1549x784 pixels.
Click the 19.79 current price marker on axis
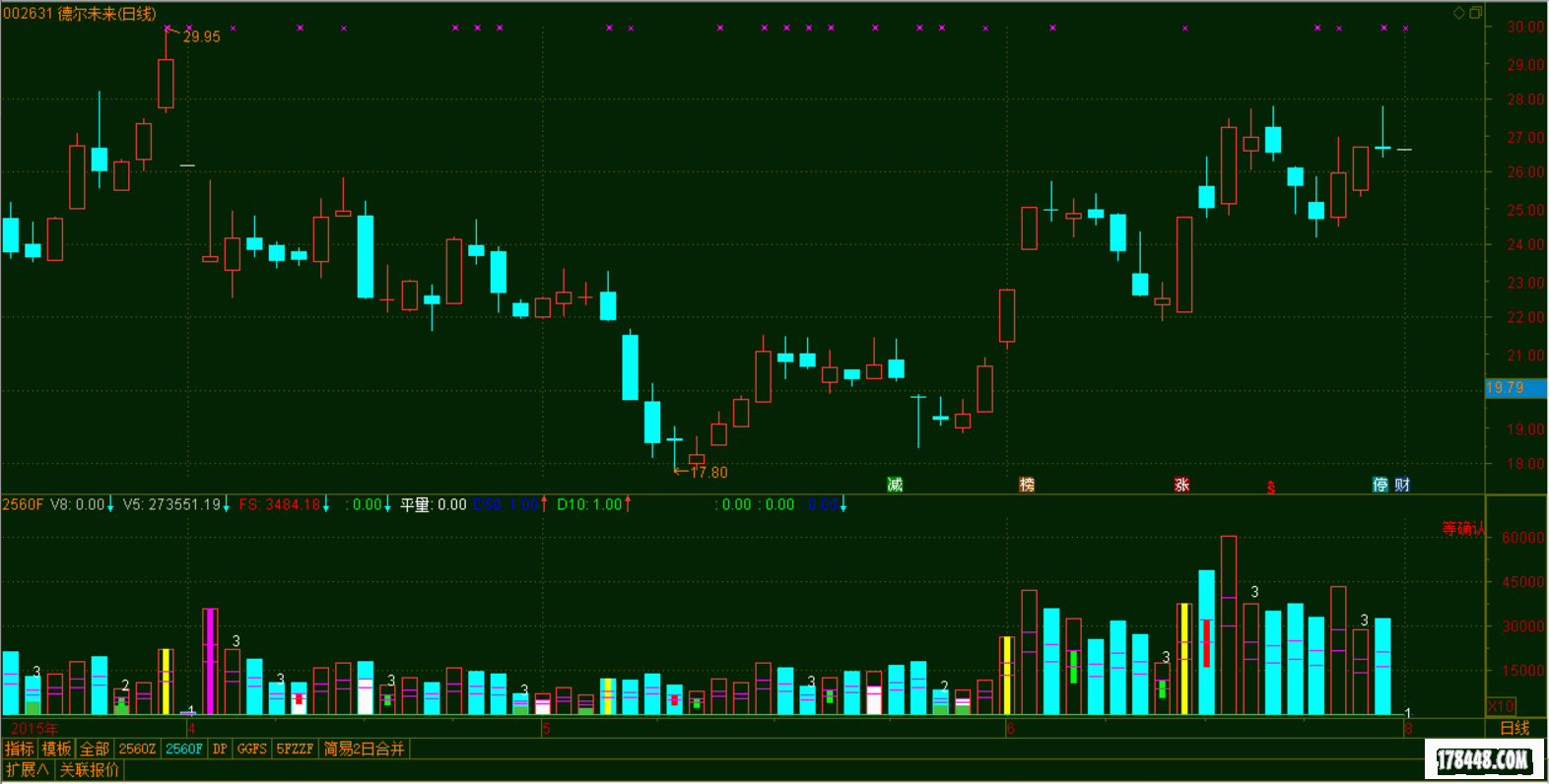1506,388
